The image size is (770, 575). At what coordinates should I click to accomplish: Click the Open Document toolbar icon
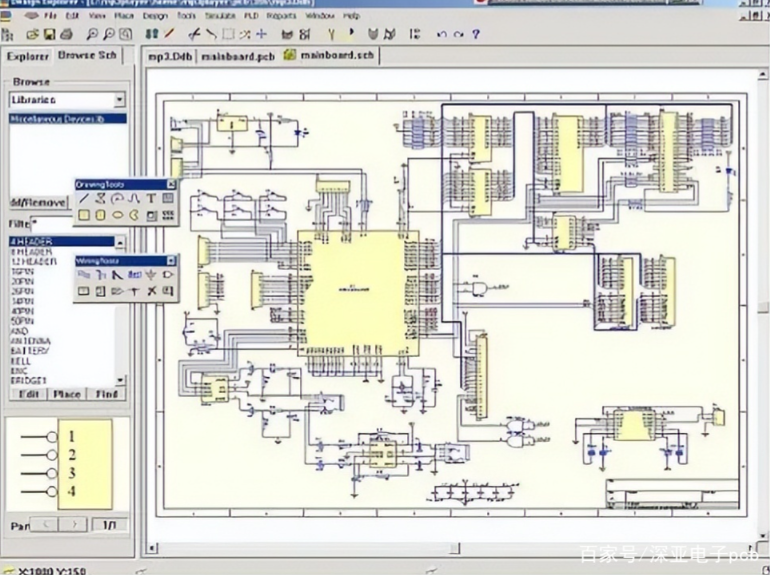point(32,34)
